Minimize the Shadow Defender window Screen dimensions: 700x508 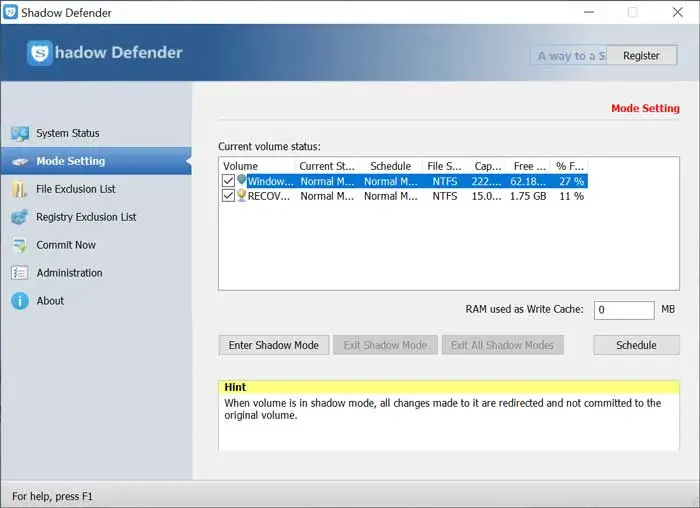[x=589, y=12]
